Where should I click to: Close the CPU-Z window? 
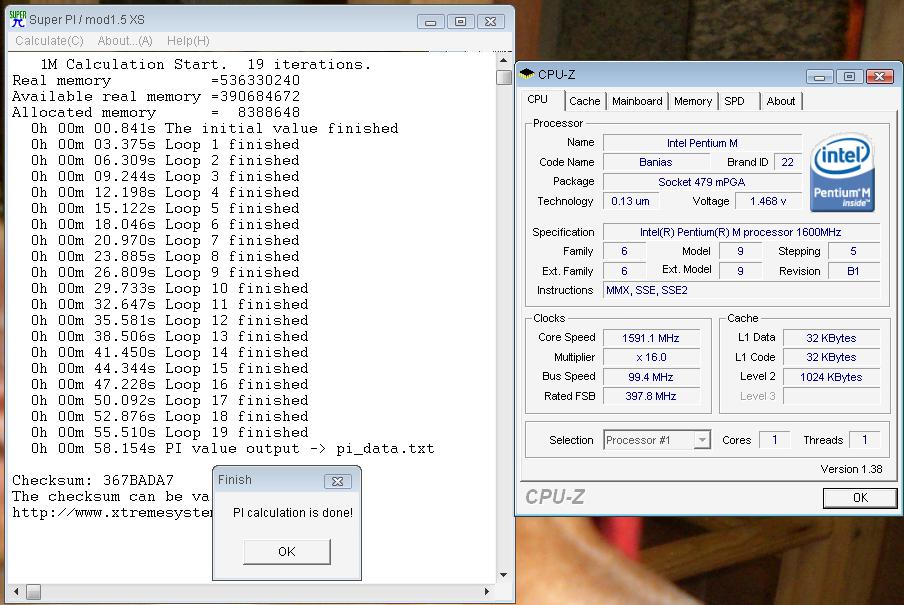tap(880, 76)
